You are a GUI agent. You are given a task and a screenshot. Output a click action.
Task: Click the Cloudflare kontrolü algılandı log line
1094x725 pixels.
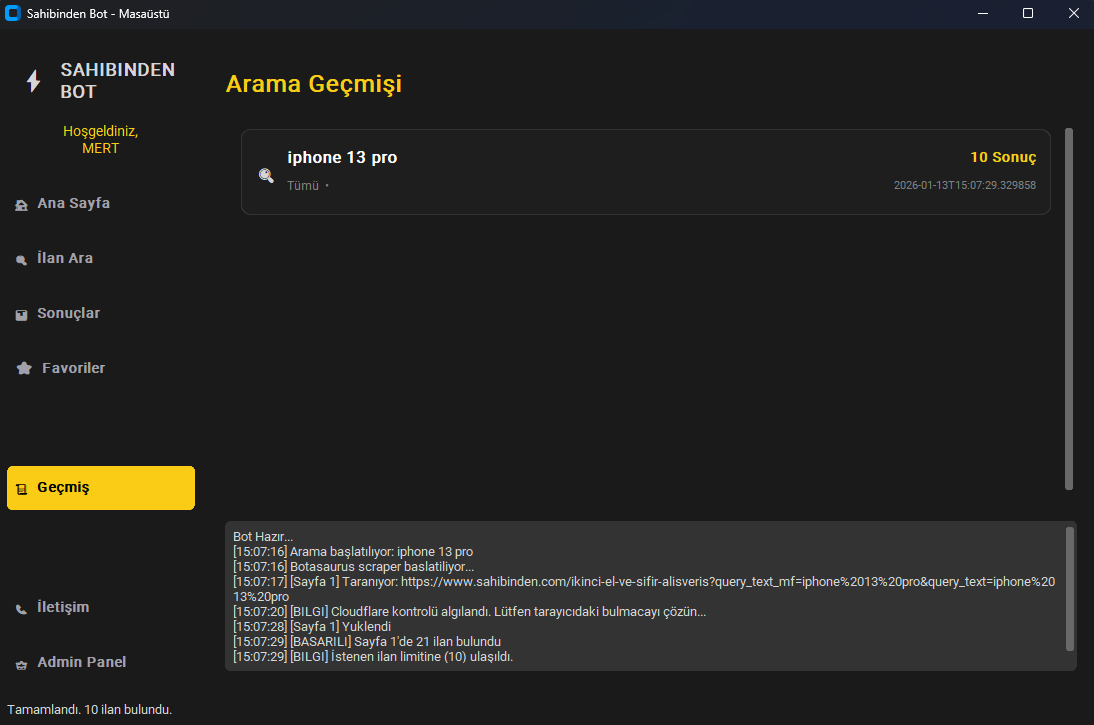coord(470,611)
